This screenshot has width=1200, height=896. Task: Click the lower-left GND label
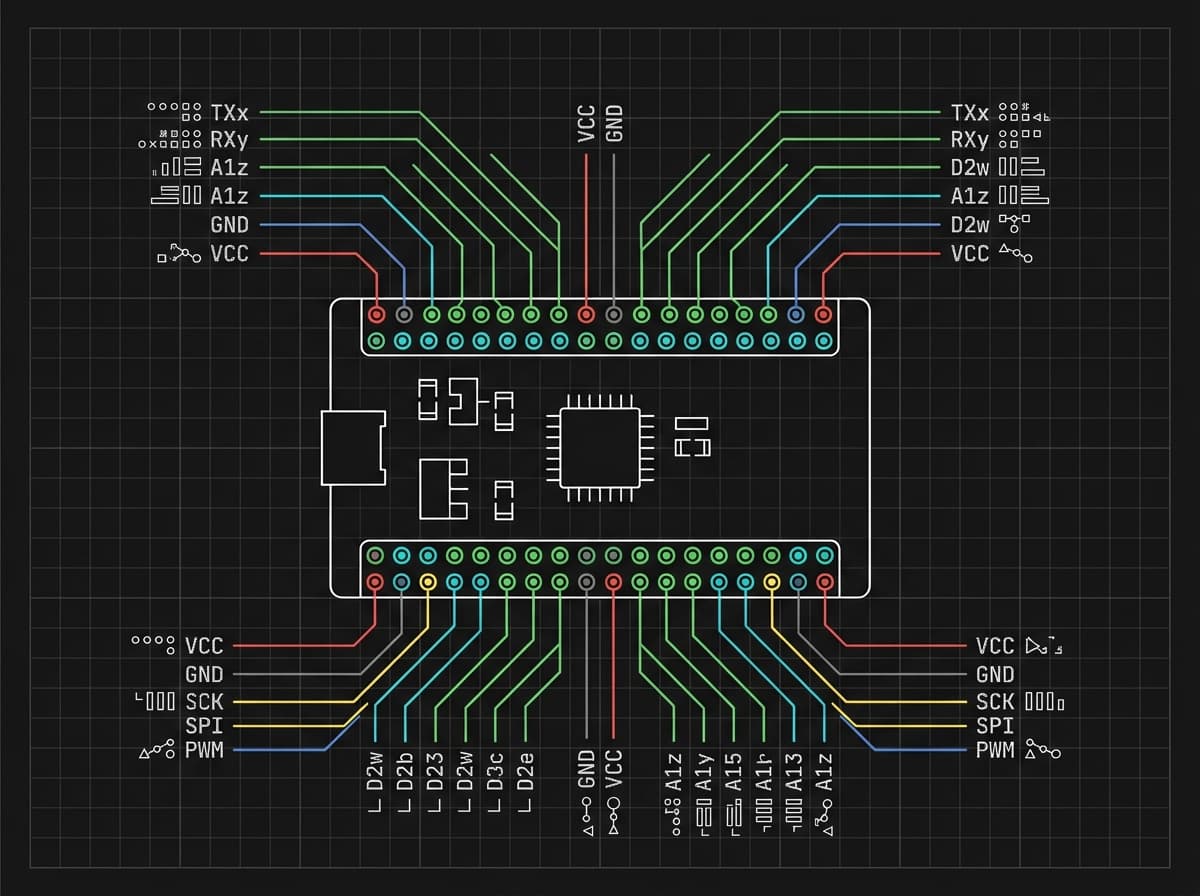pyautogui.click(x=204, y=675)
